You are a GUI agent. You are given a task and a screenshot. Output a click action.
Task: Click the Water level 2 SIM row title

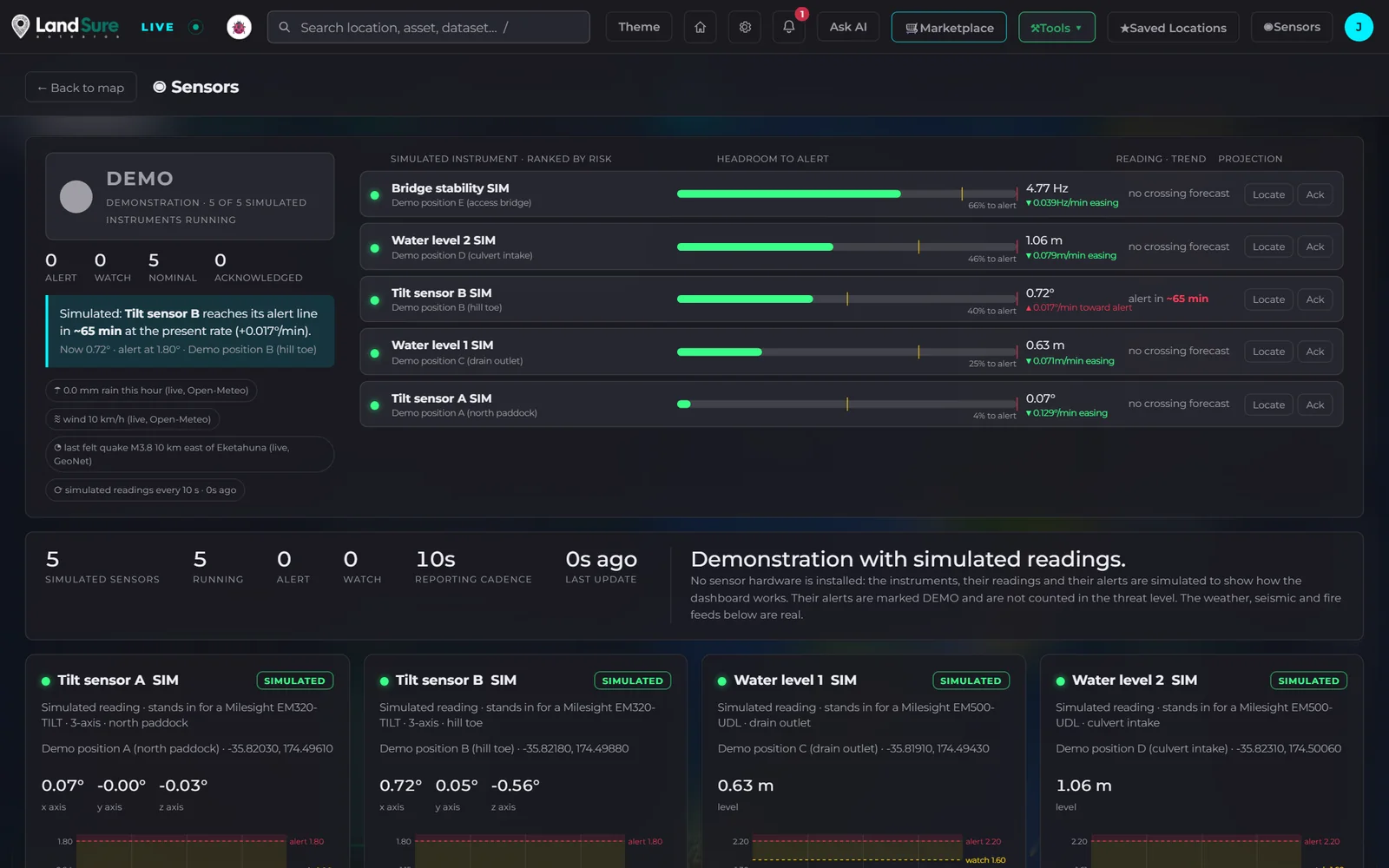click(x=443, y=240)
